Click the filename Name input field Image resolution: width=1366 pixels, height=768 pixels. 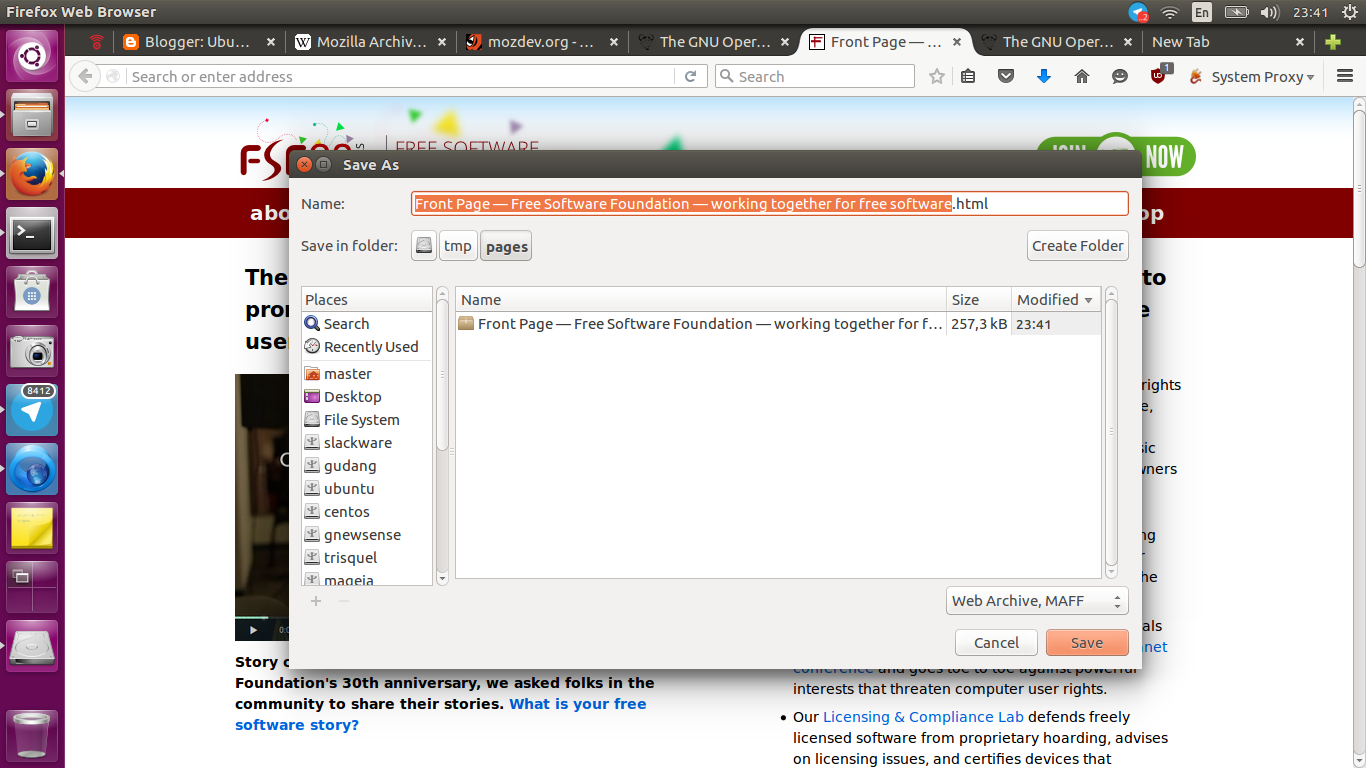click(x=770, y=203)
